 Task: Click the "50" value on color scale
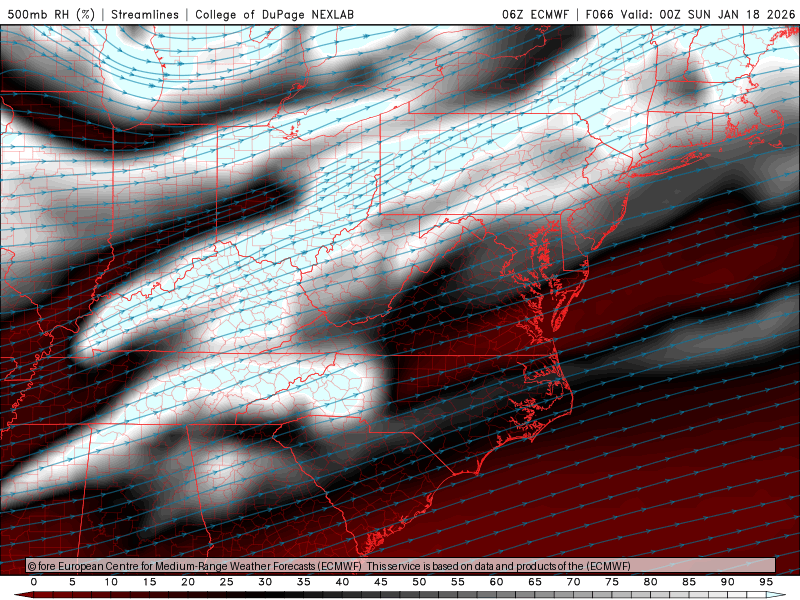click(419, 582)
